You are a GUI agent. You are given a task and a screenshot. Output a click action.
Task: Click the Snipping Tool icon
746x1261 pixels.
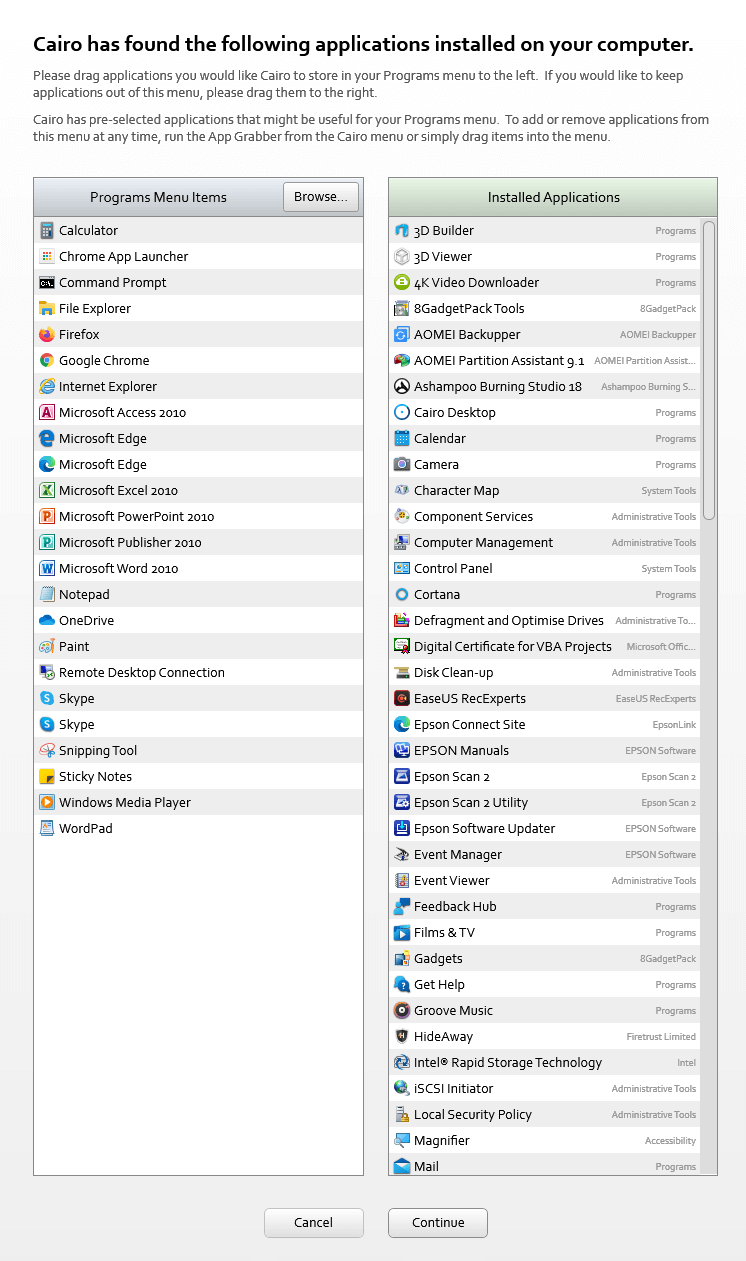tap(46, 751)
